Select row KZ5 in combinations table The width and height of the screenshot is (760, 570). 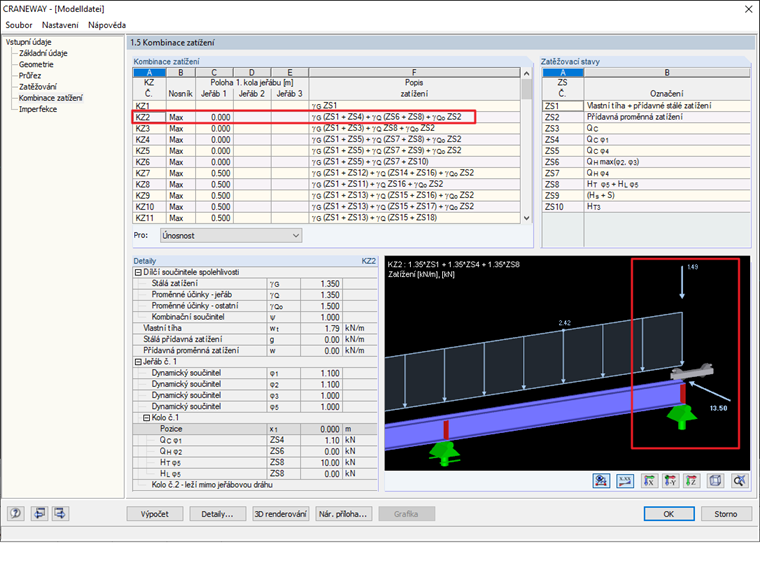pyautogui.click(x=327, y=151)
